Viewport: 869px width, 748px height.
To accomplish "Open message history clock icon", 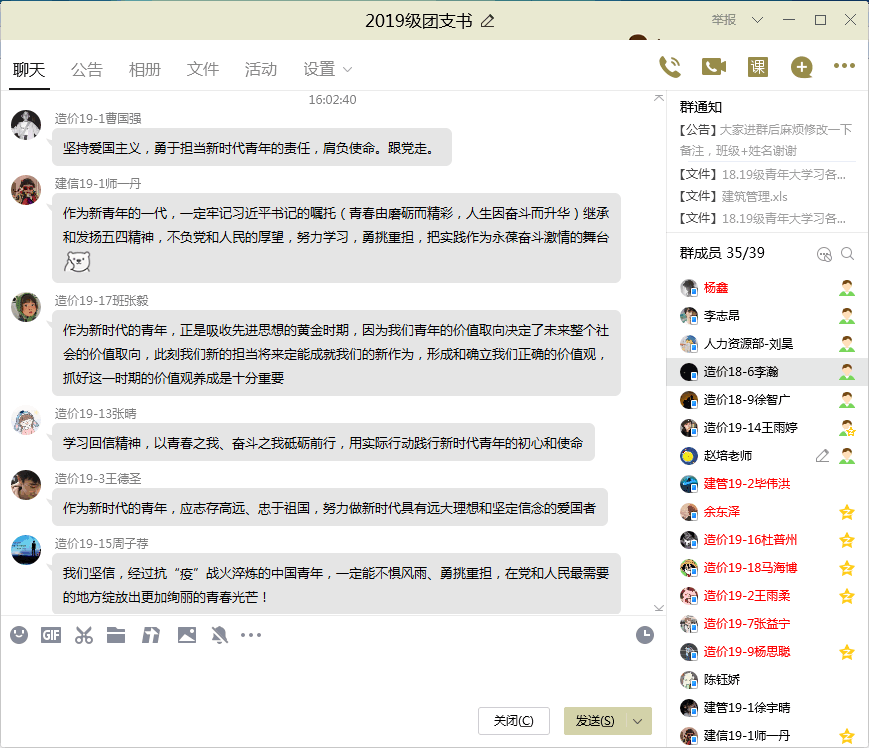I will pos(645,635).
